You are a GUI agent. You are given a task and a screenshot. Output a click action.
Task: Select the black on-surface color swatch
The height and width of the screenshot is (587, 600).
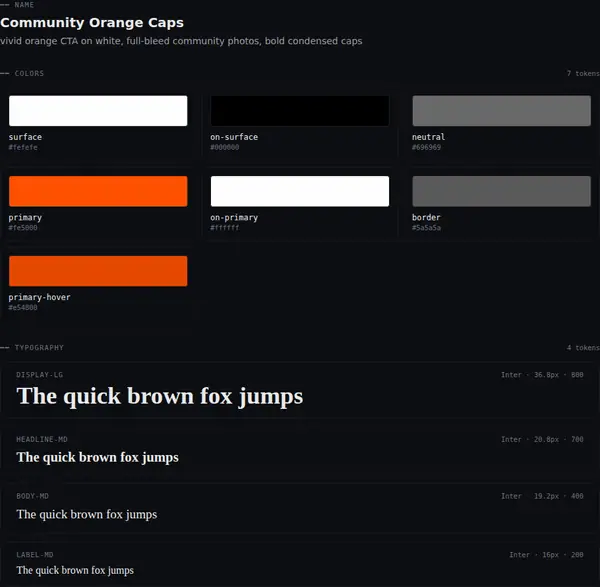[x=300, y=111]
